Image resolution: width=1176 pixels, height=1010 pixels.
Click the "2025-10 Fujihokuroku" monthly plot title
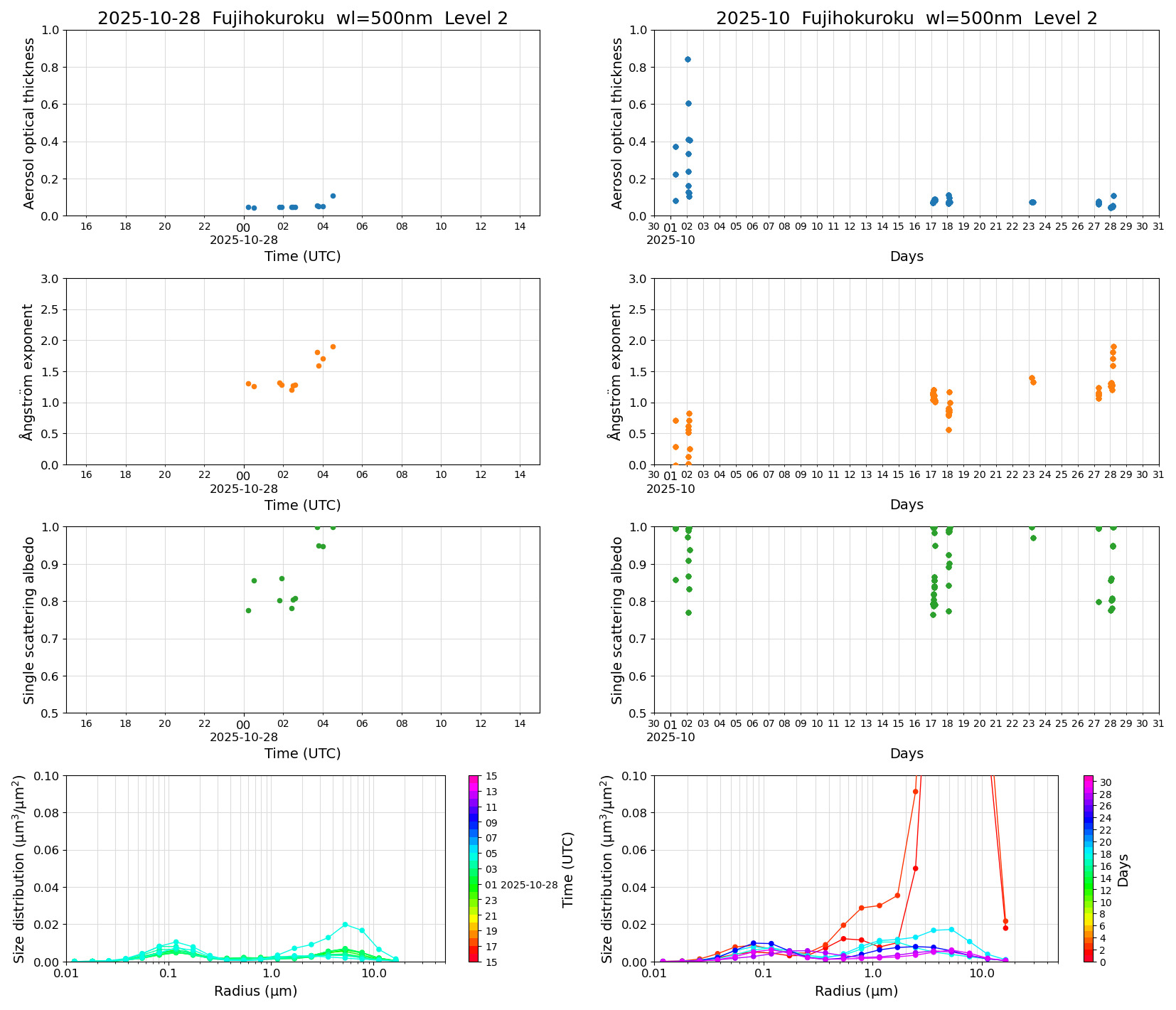pyautogui.click(x=906, y=18)
